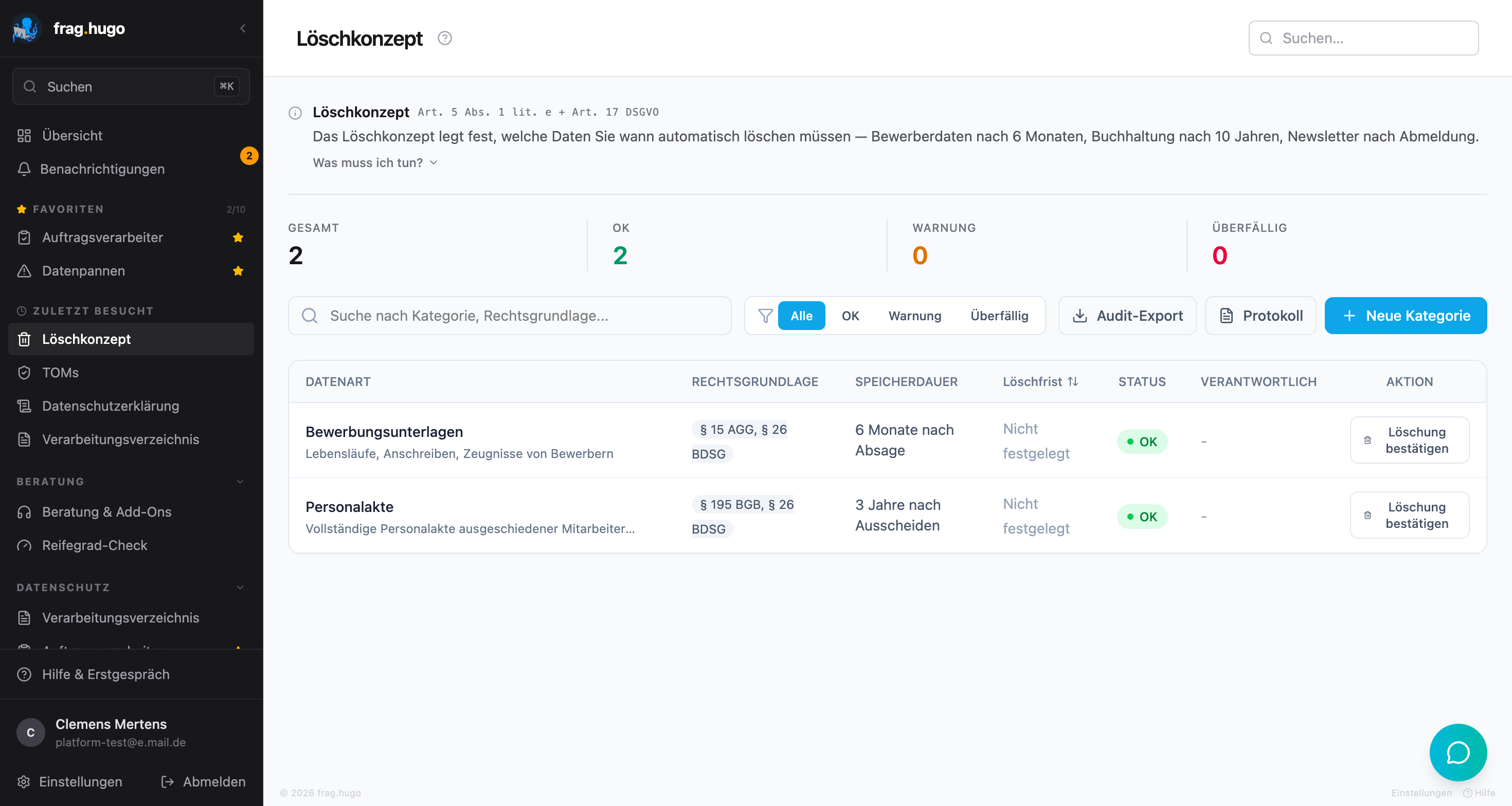This screenshot has width=1512, height=806.
Task: Open TOMs in the sidebar
Action: point(131,373)
